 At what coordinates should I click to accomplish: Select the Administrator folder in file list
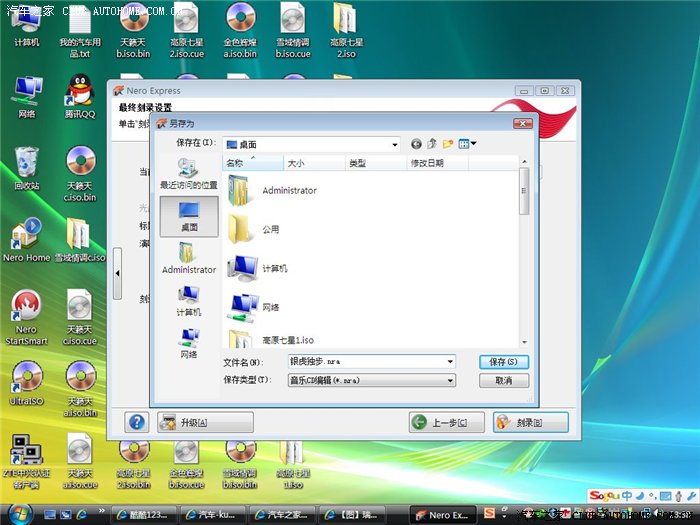[x=272, y=191]
